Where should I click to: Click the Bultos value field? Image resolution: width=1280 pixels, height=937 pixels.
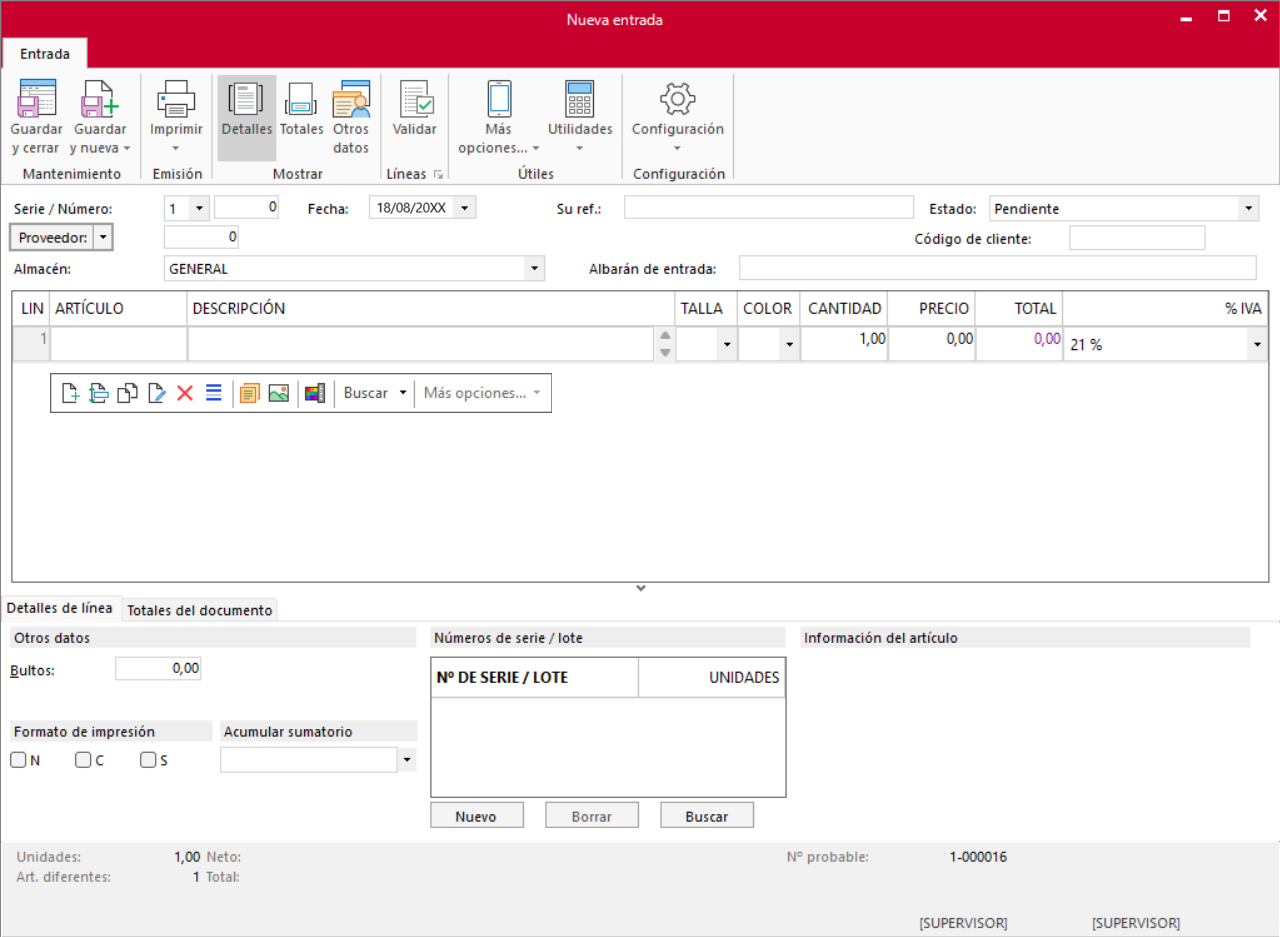[x=158, y=669]
